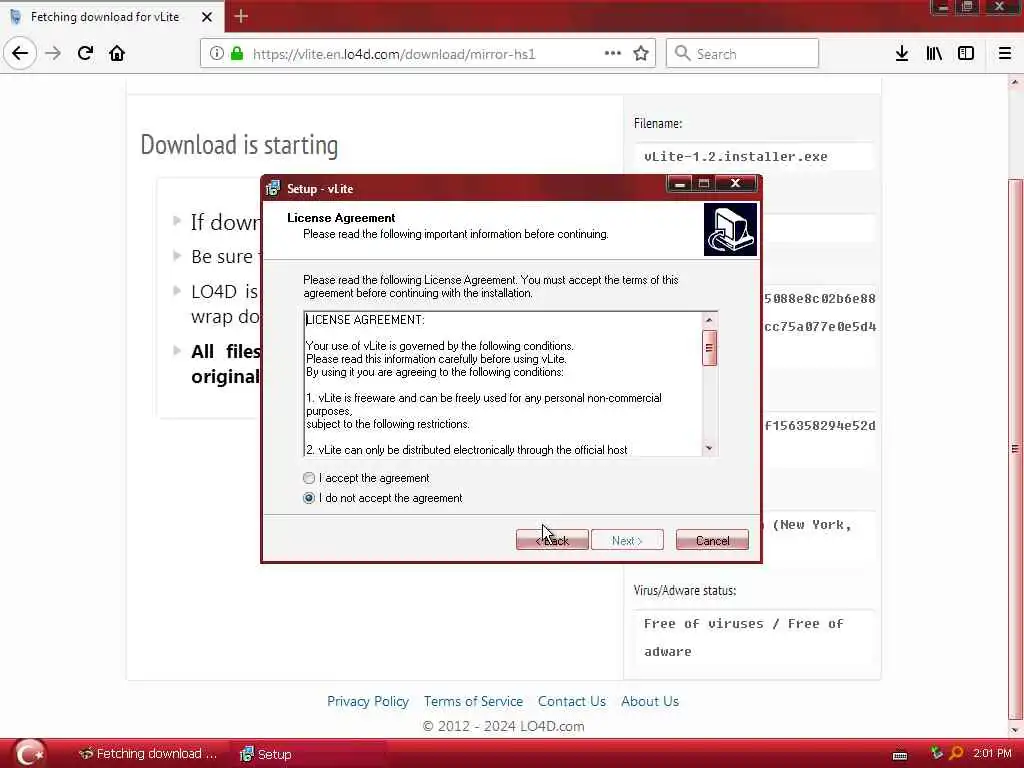Click the license text scroll-down arrow
Viewport: 1024px width, 768px height.
coord(709,448)
